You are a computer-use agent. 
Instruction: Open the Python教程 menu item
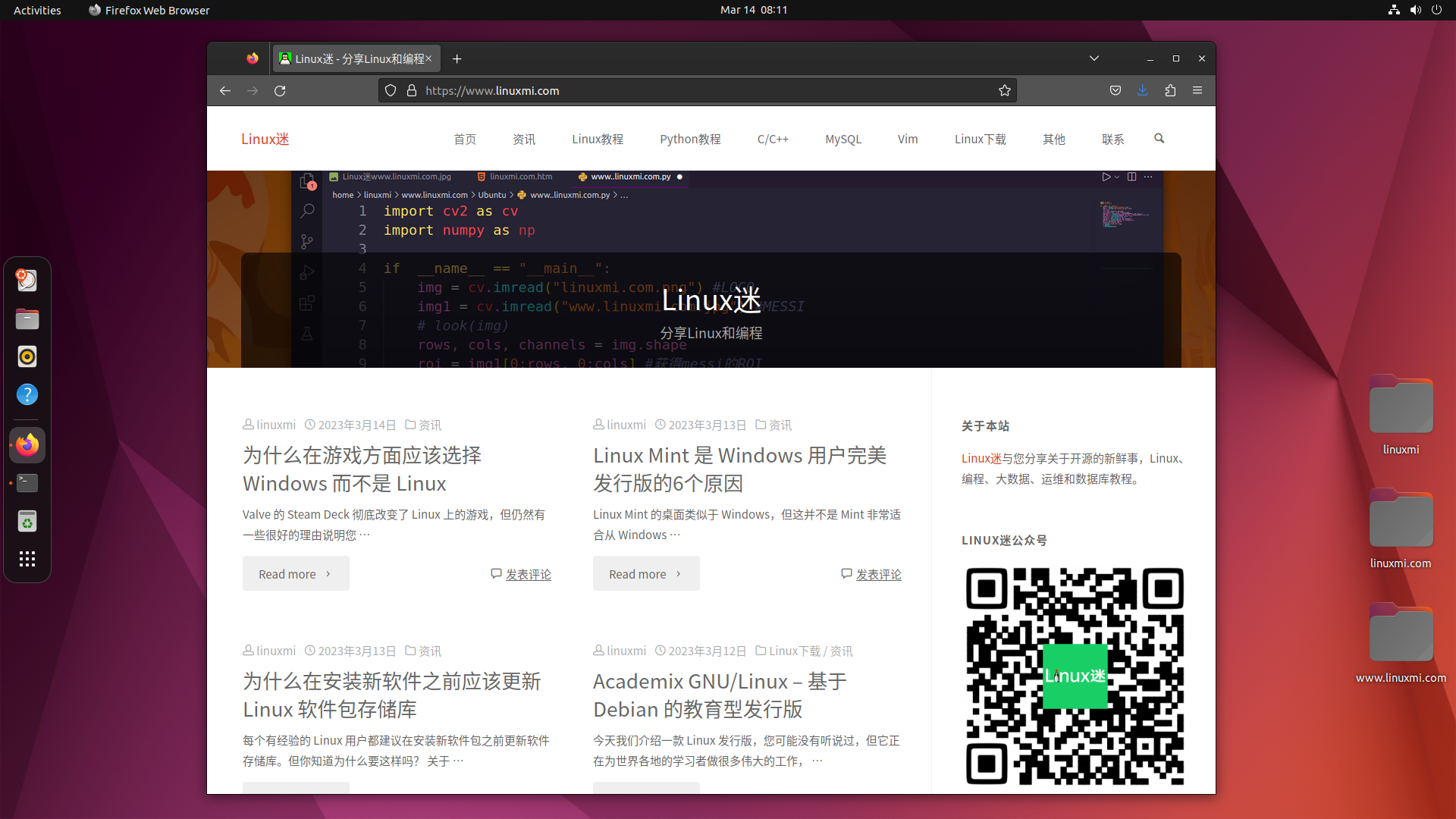click(690, 139)
